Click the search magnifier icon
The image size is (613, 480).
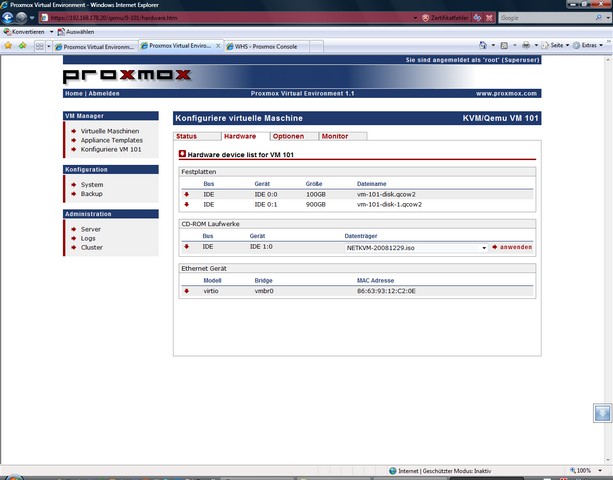599,18
